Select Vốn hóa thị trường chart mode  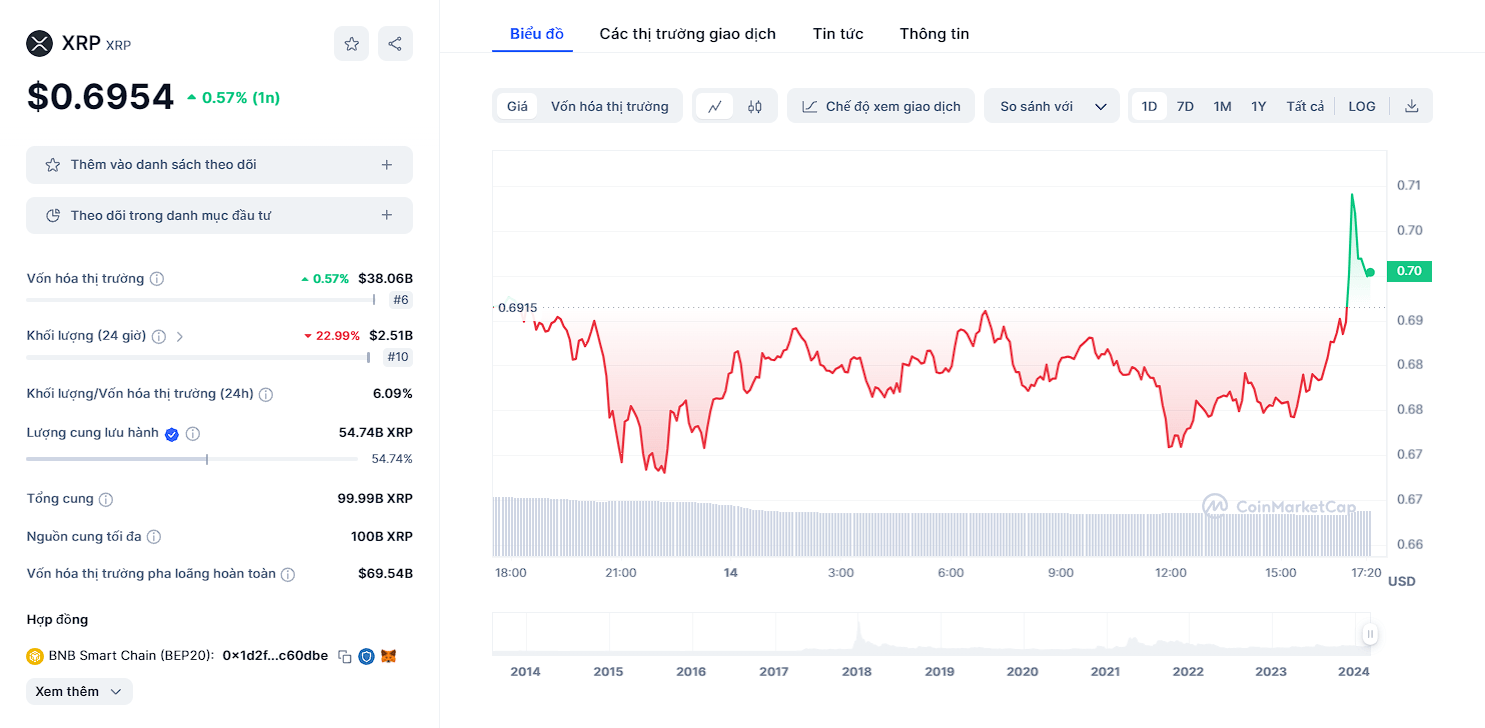tap(610, 106)
